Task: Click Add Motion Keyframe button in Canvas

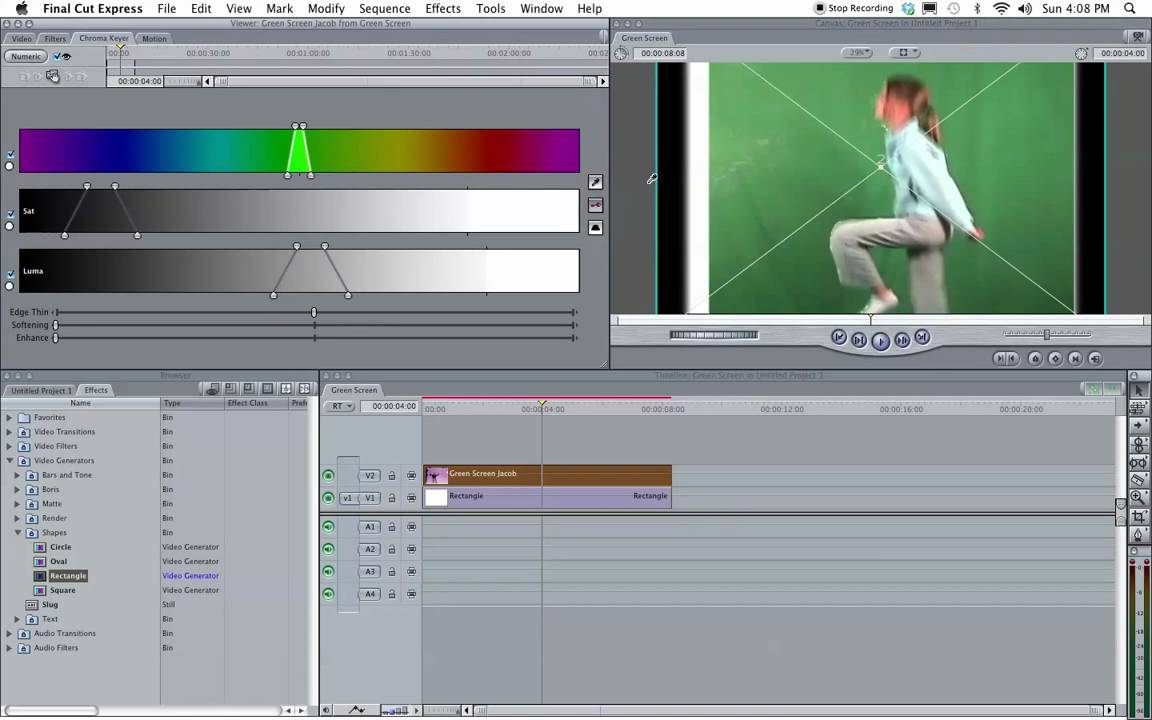Action: (1055, 359)
